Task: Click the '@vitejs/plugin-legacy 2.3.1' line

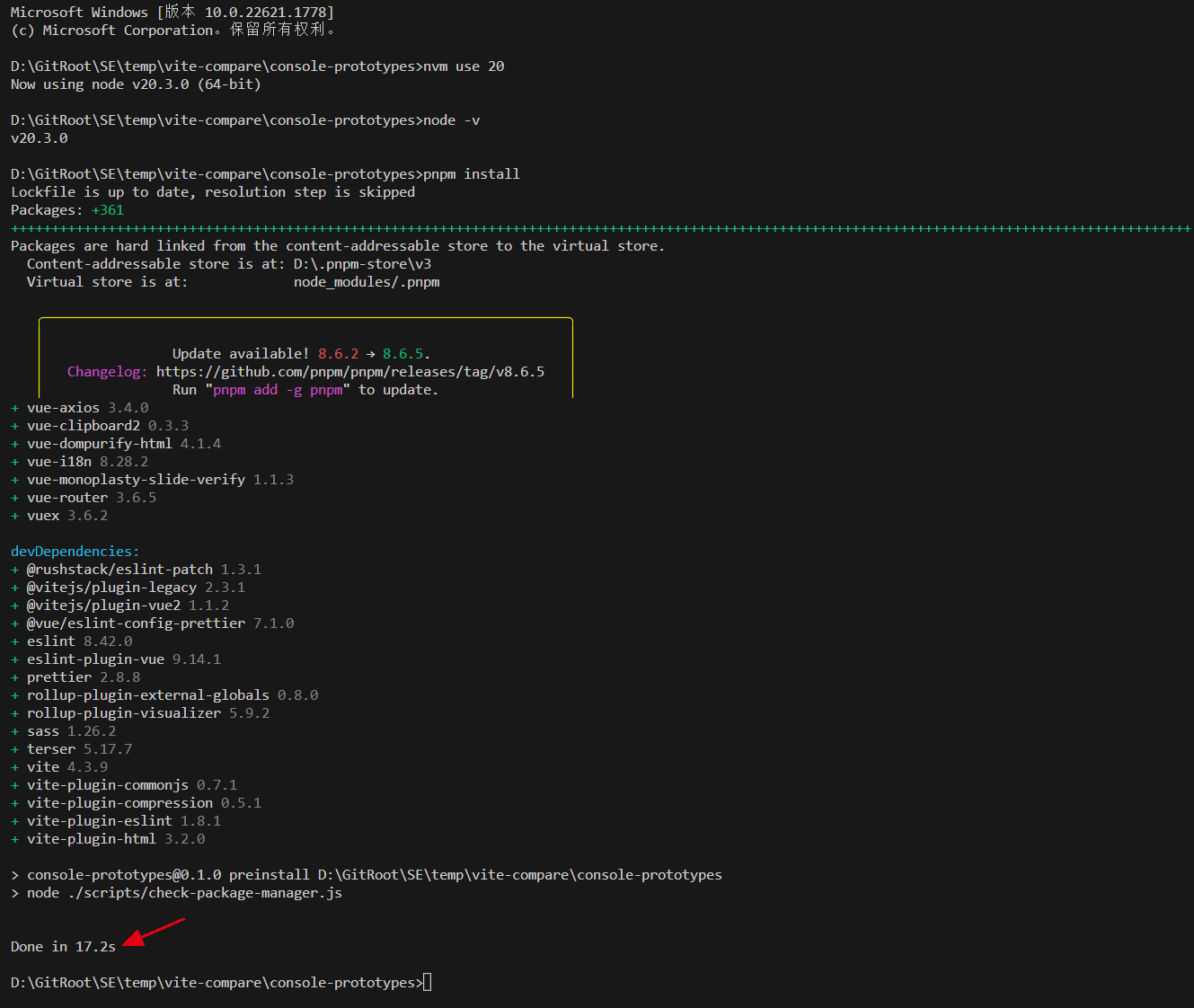Action: tap(128, 588)
